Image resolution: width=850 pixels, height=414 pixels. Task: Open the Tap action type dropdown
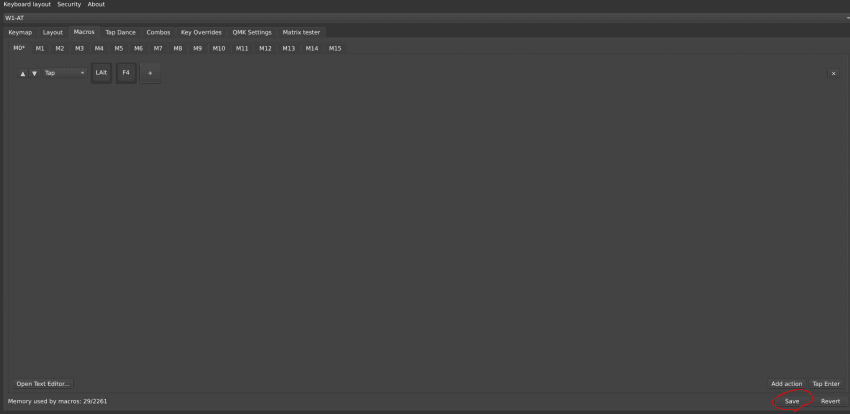click(x=65, y=73)
